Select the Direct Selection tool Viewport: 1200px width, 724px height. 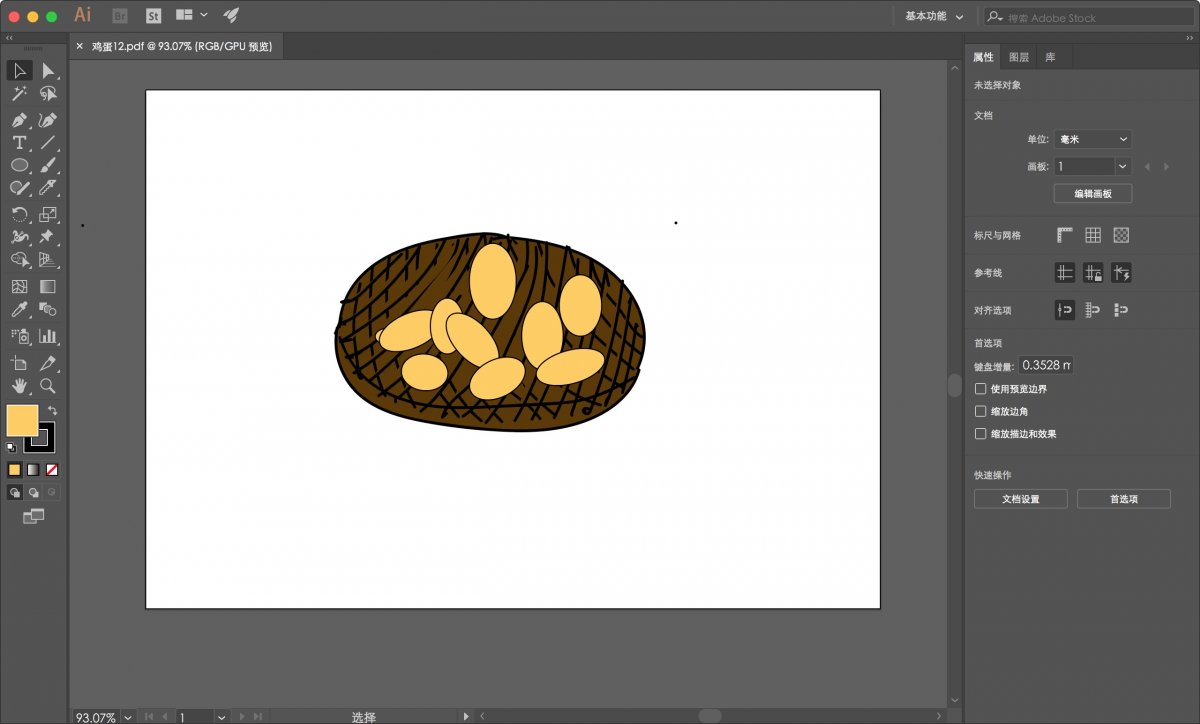coord(47,71)
